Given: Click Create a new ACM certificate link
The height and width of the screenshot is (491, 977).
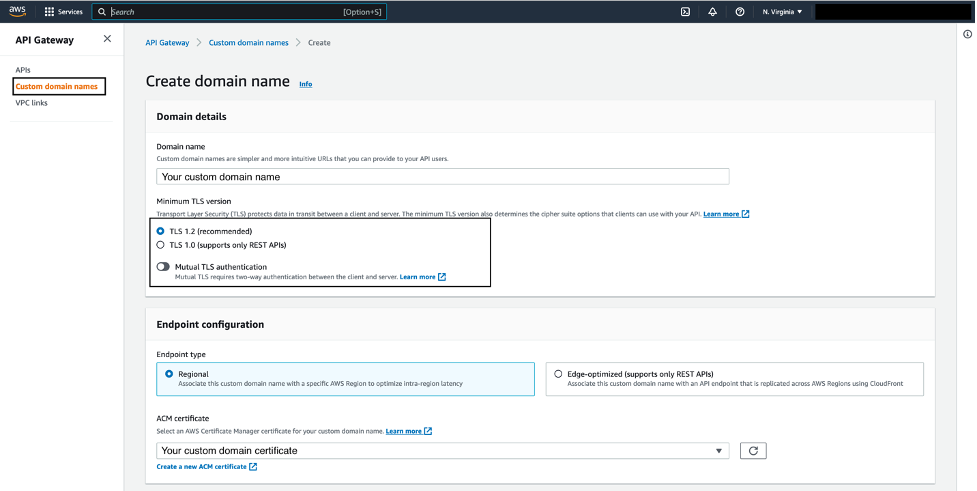Looking at the screenshot, I should point(201,466).
